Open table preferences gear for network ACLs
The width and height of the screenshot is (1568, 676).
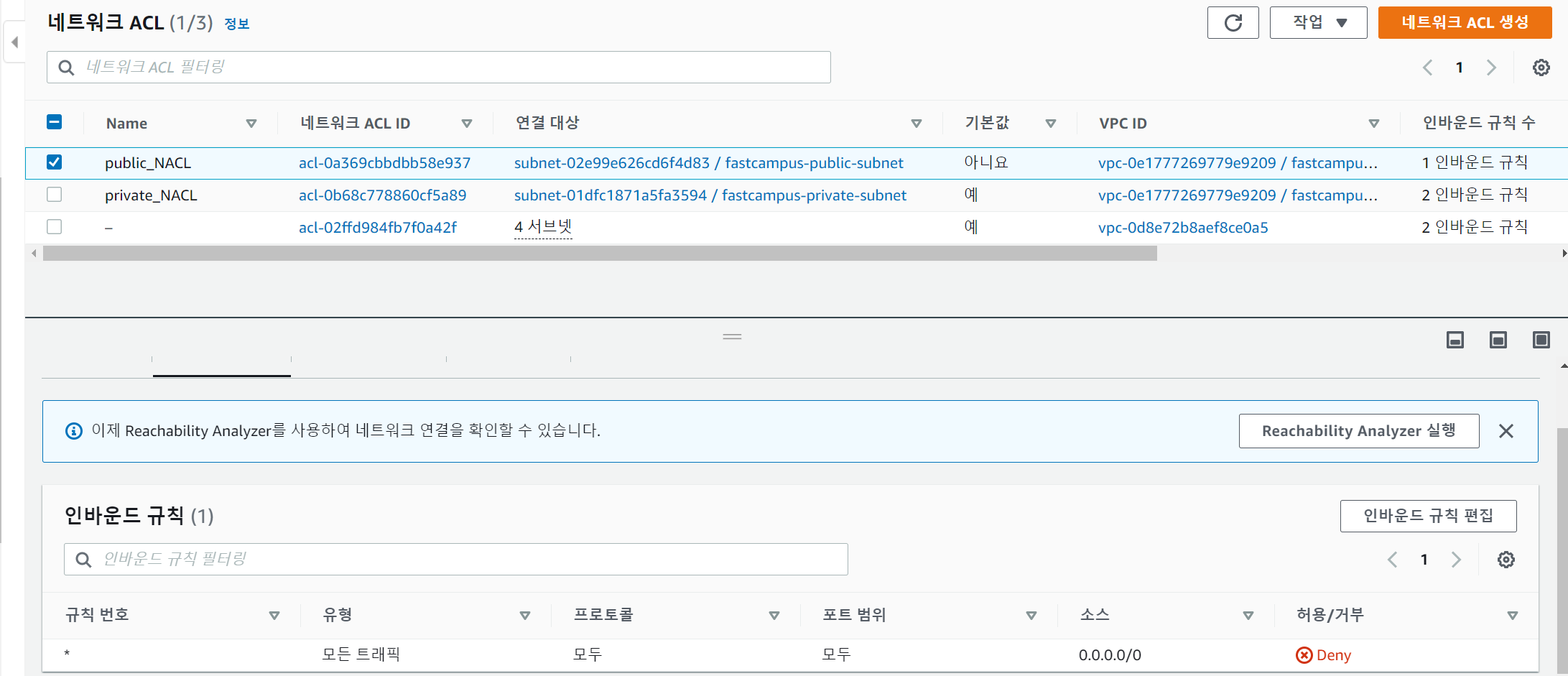(x=1541, y=68)
